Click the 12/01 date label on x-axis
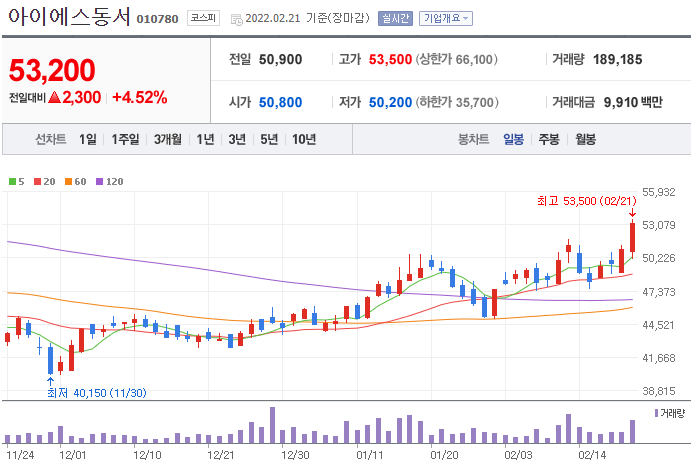 (x=73, y=455)
